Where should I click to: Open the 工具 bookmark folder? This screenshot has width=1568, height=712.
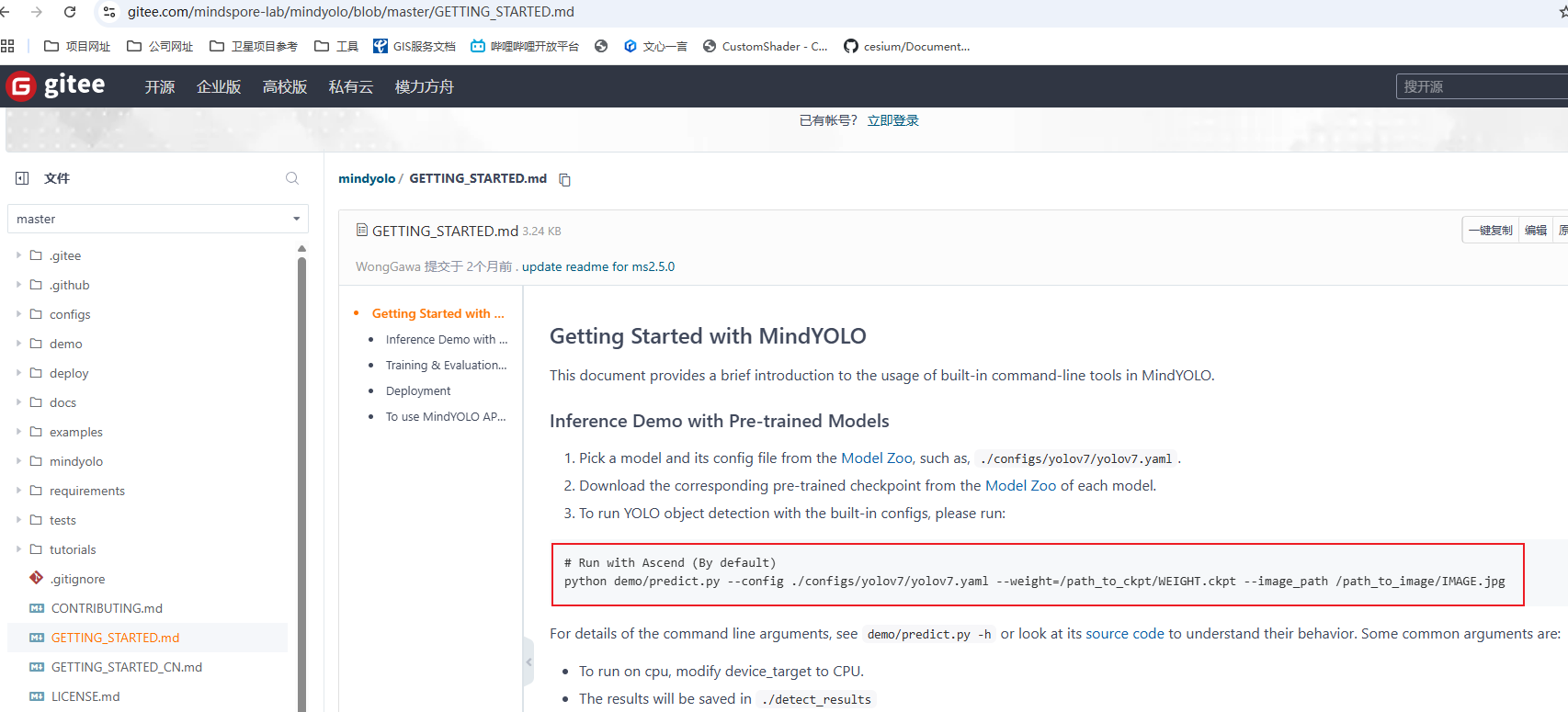click(336, 46)
